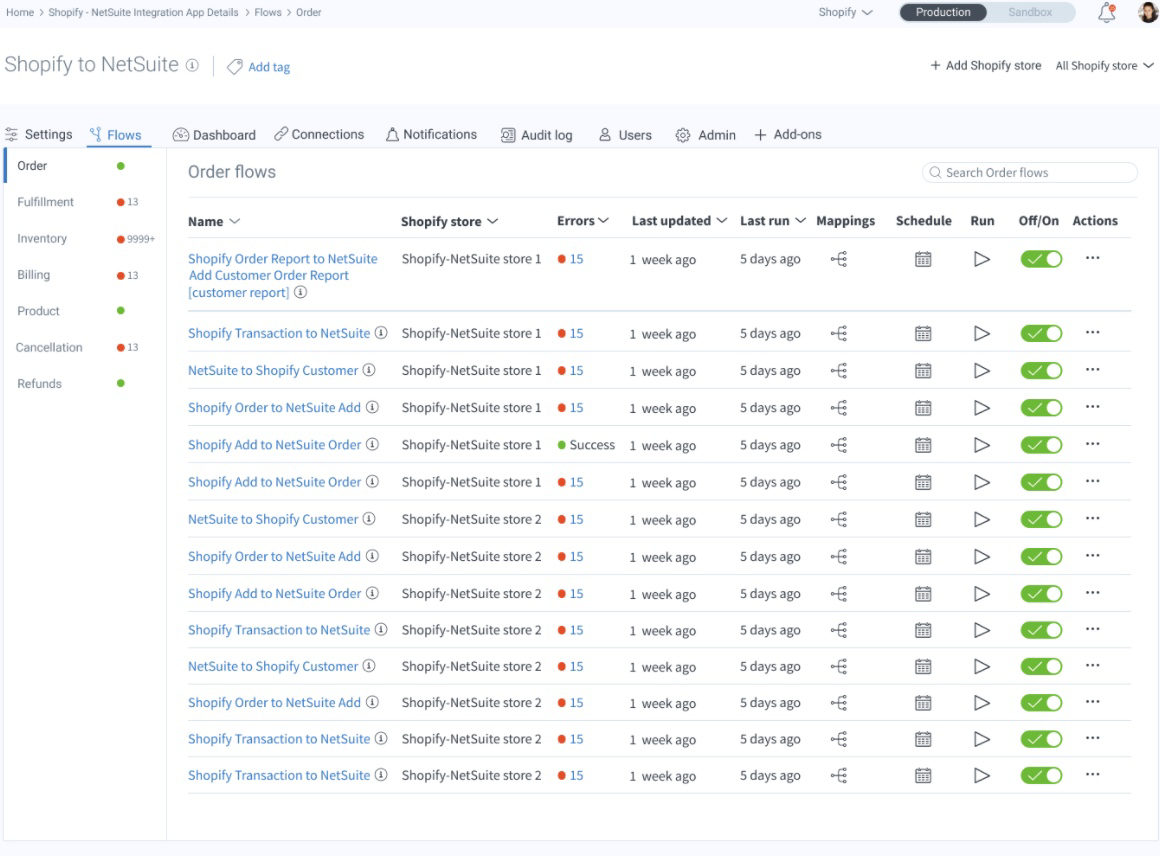Image resolution: width=1160 pixels, height=856 pixels.
Task: Sort by Name column
Action: pos(214,221)
